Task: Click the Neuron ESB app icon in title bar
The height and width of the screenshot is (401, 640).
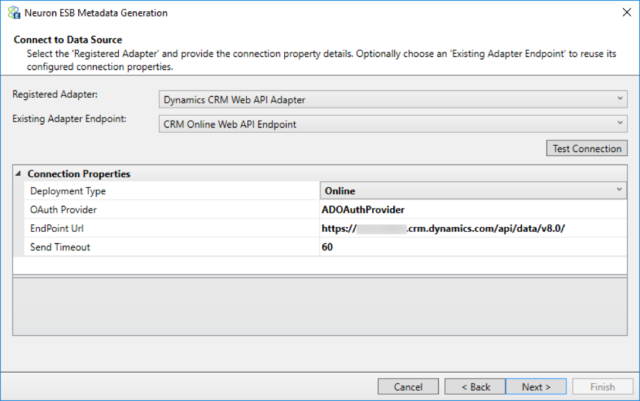Action: point(14,13)
